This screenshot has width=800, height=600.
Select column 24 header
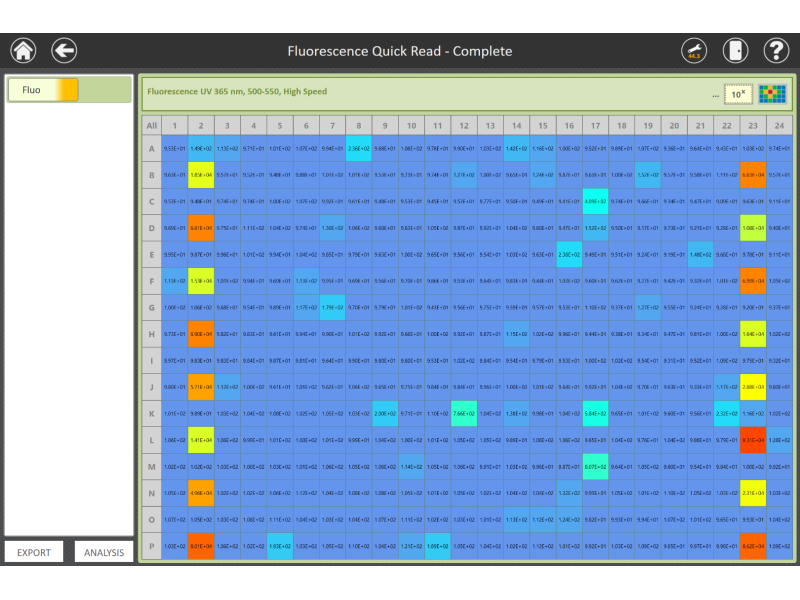point(777,125)
